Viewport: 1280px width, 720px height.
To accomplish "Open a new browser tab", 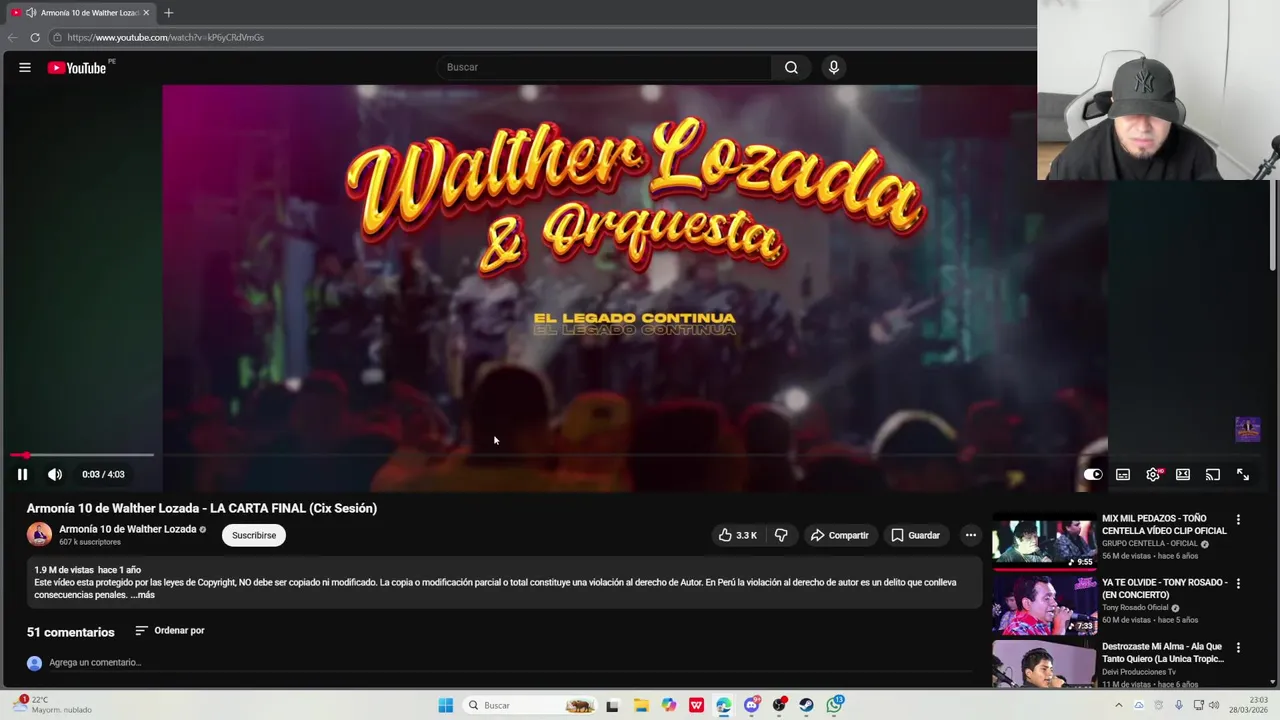I will (168, 13).
